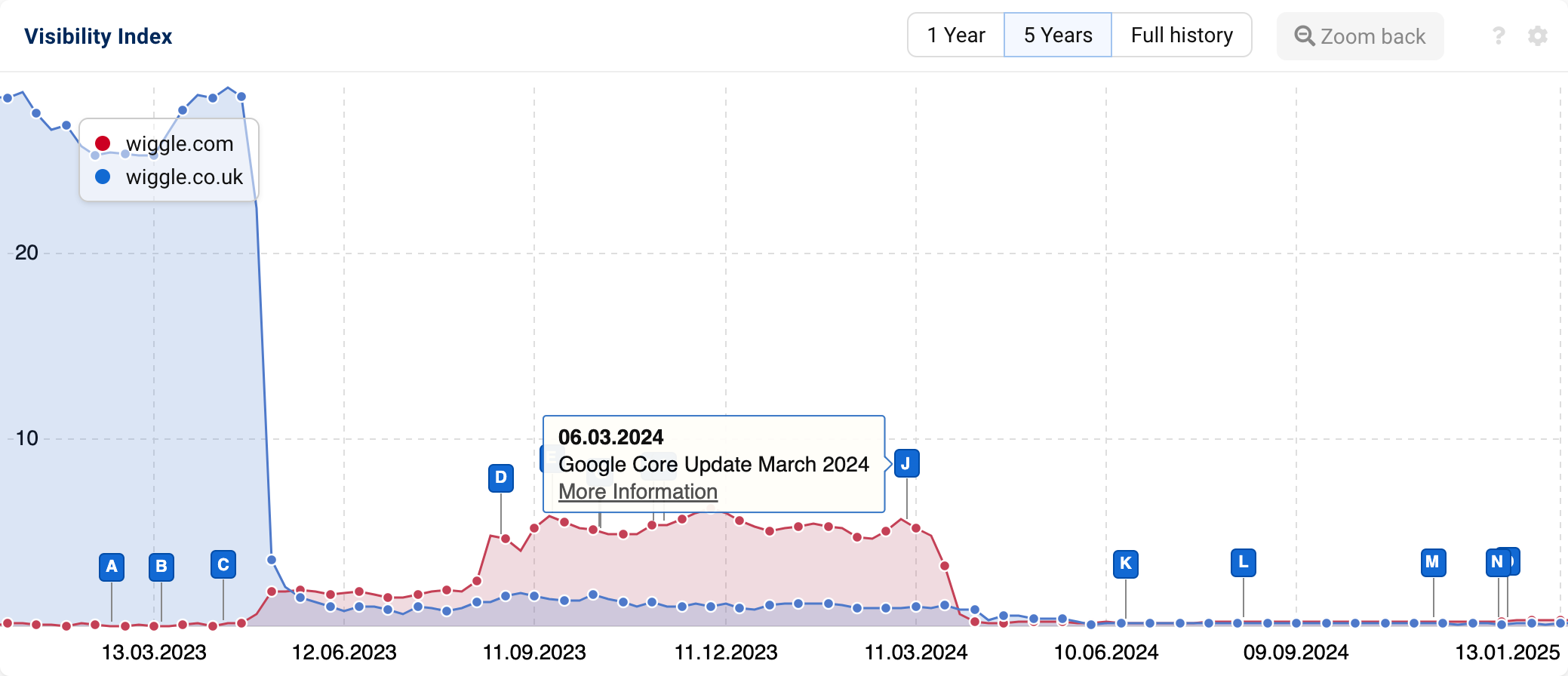The image size is (1568, 676).
Task: Click event pin N
Action: coord(1496,562)
